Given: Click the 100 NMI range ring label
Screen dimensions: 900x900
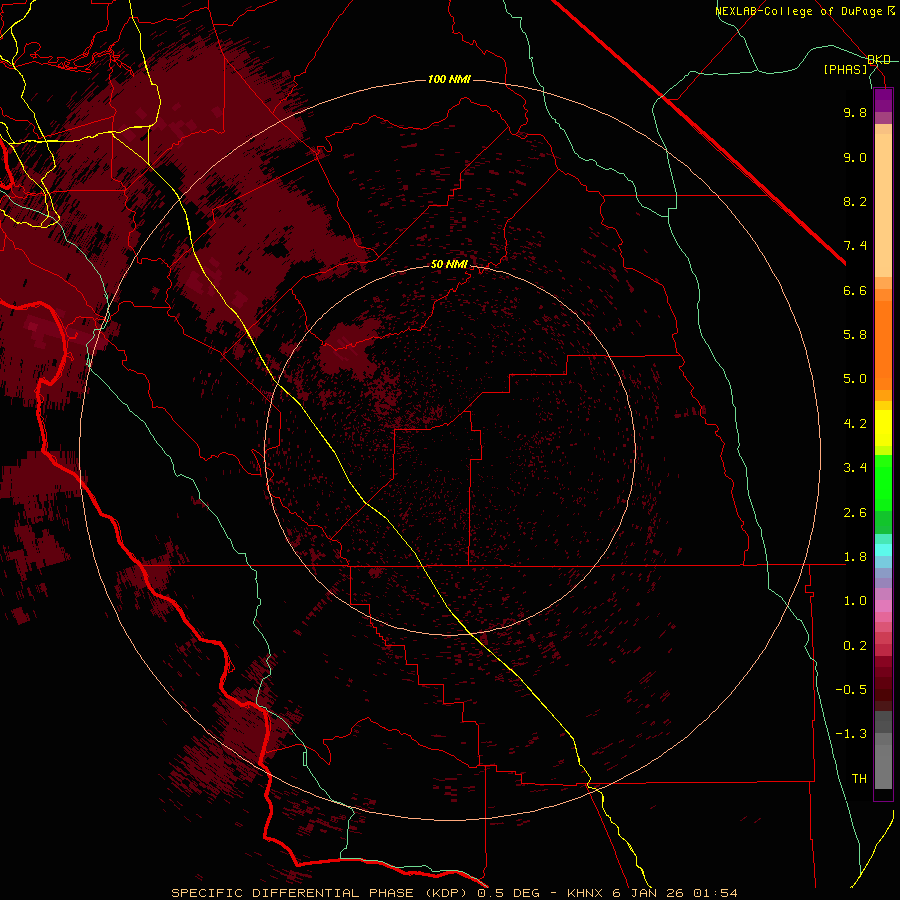Looking at the screenshot, I should click(x=449, y=79).
